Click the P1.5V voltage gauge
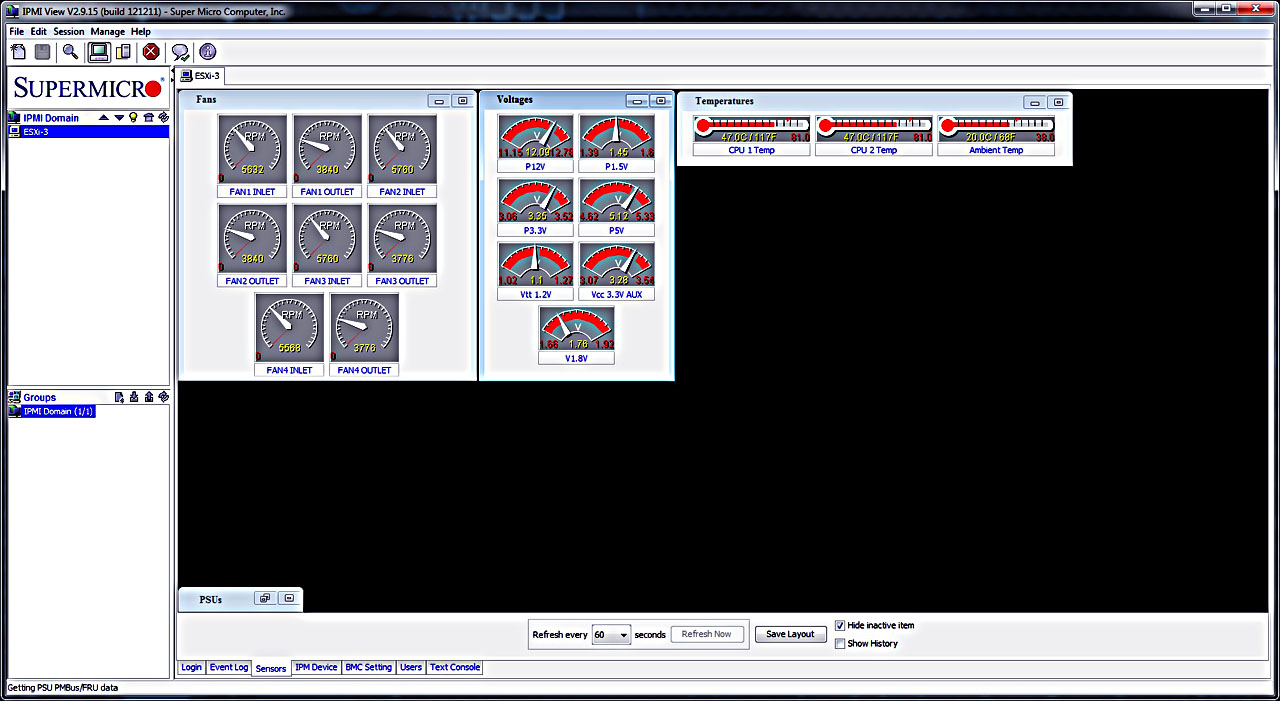The image size is (1280, 701). 617,137
